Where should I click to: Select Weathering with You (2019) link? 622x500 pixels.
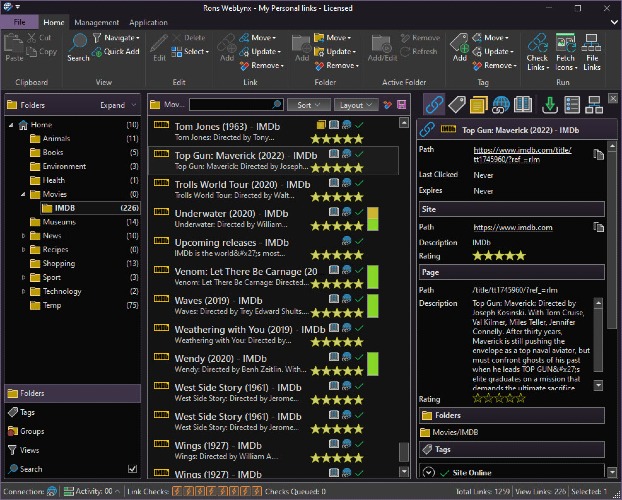[274, 335]
